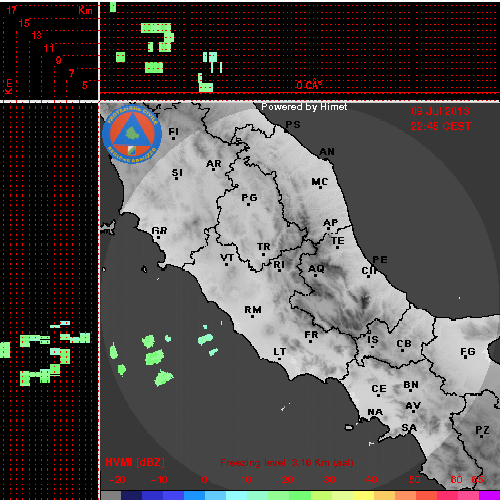Image resolution: width=500 pixels, height=500 pixels.
Task: Click the "PZ" city label
Action: 482,430
